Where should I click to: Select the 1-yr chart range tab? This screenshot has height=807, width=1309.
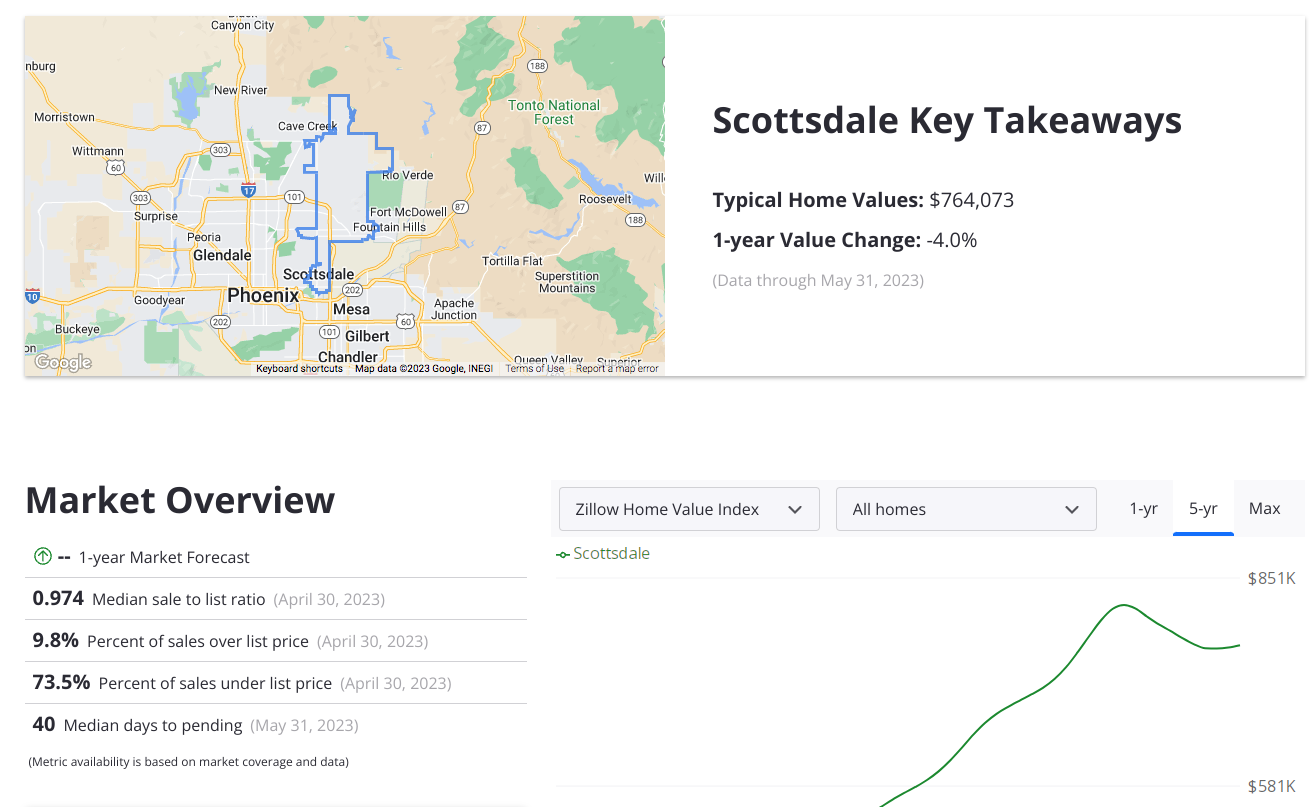1143,509
